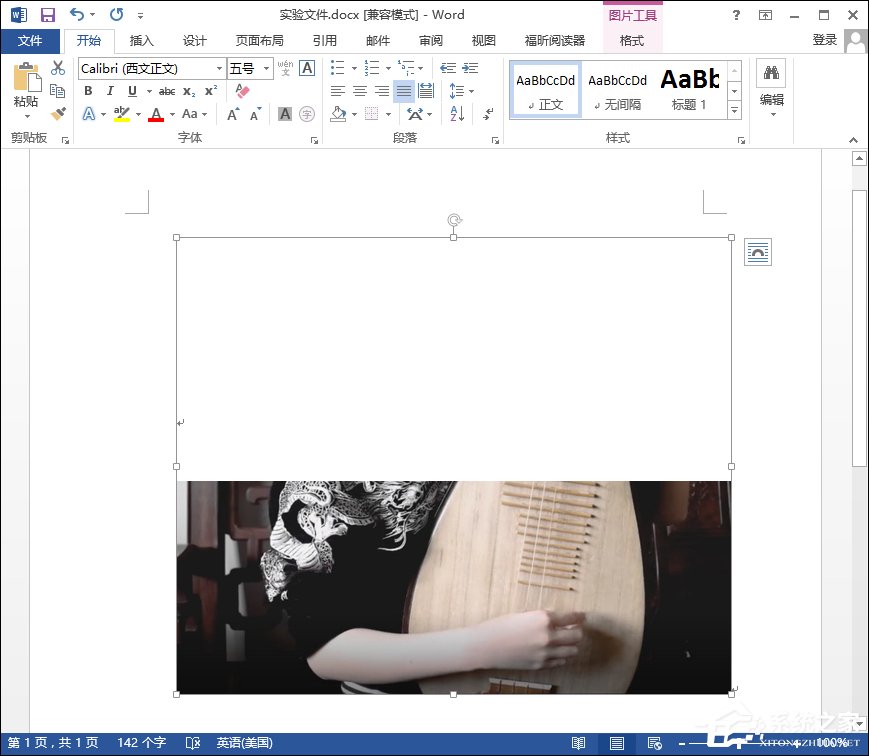Click the Increase Indent icon
Viewport: 869px width, 756px height.
(x=469, y=68)
